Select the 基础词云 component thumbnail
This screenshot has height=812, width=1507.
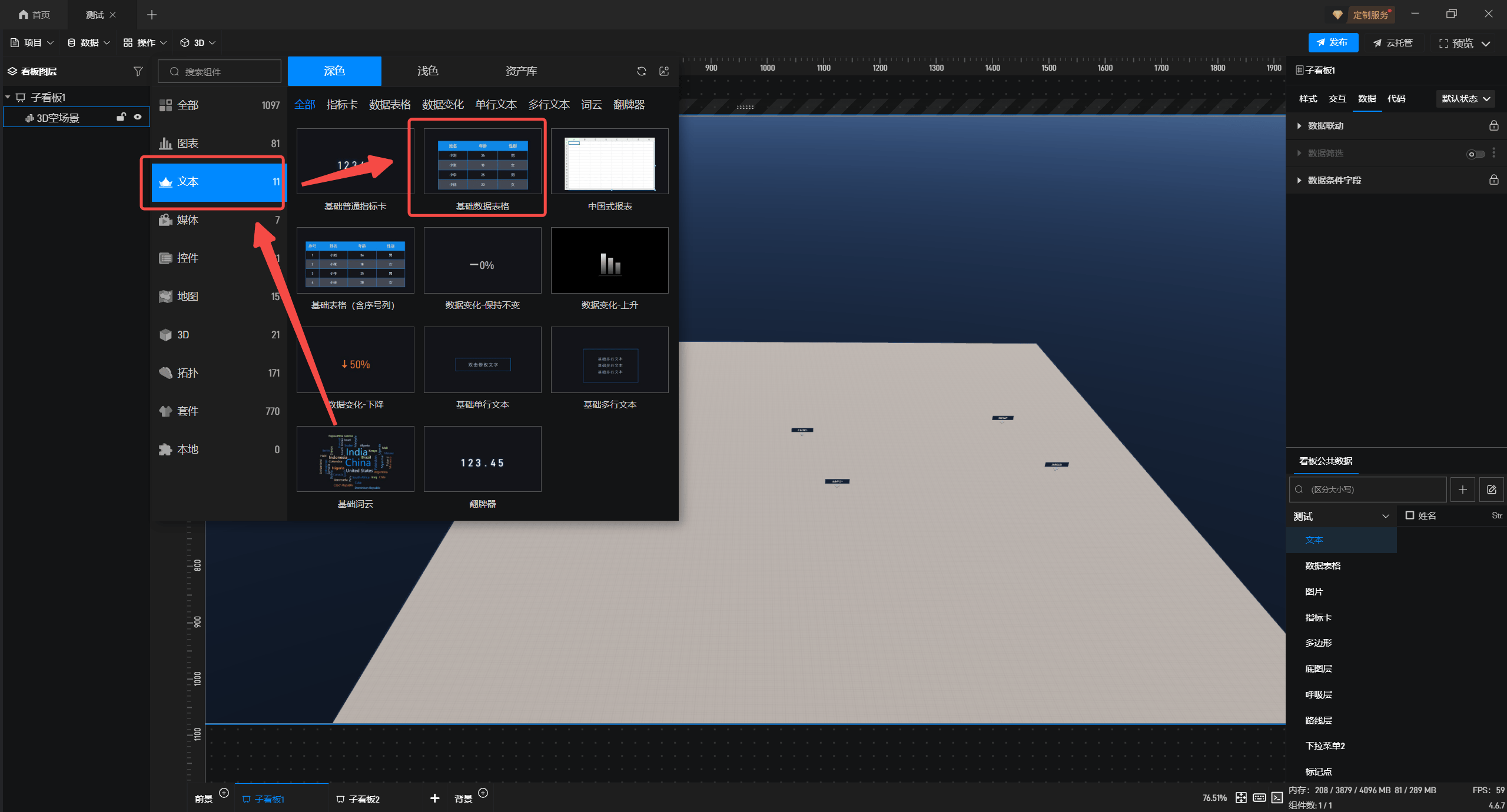click(x=355, y=460)
